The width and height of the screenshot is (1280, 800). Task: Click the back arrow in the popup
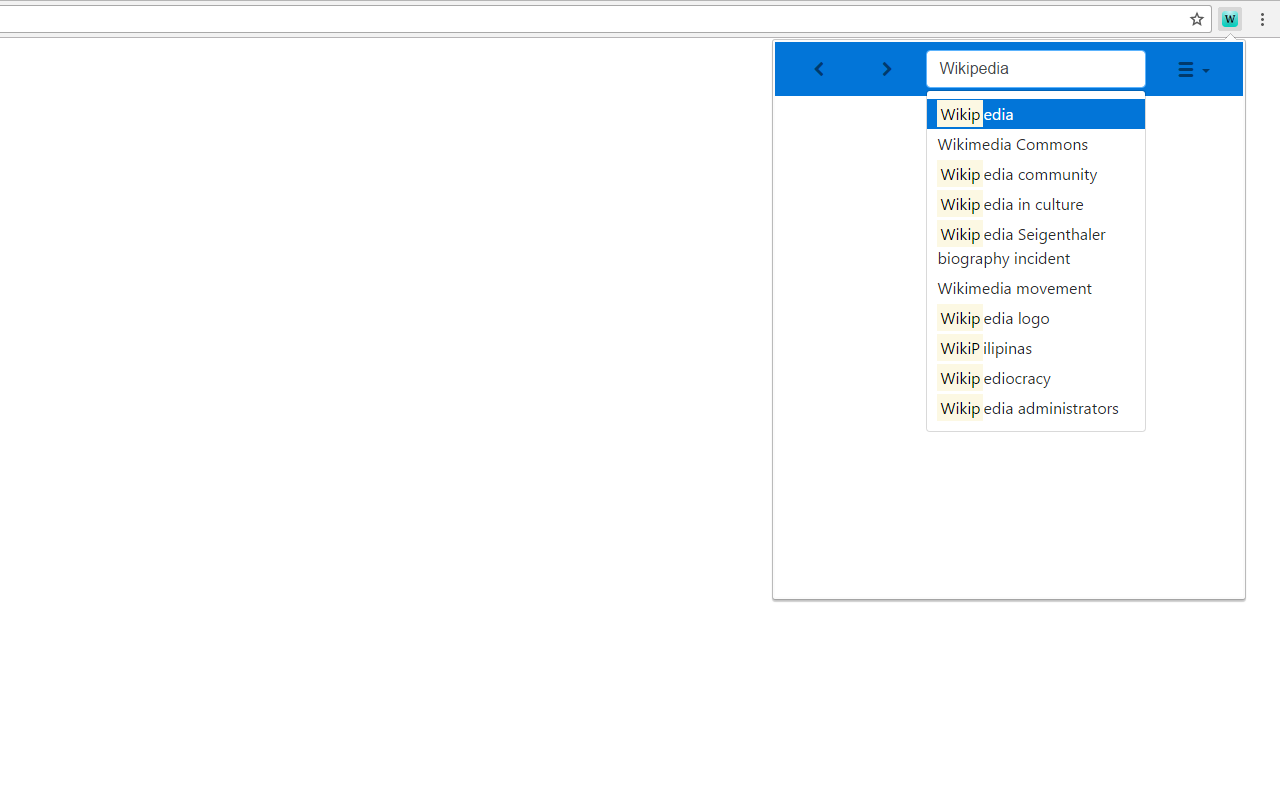pyautogui.click(x=819, y=68)
